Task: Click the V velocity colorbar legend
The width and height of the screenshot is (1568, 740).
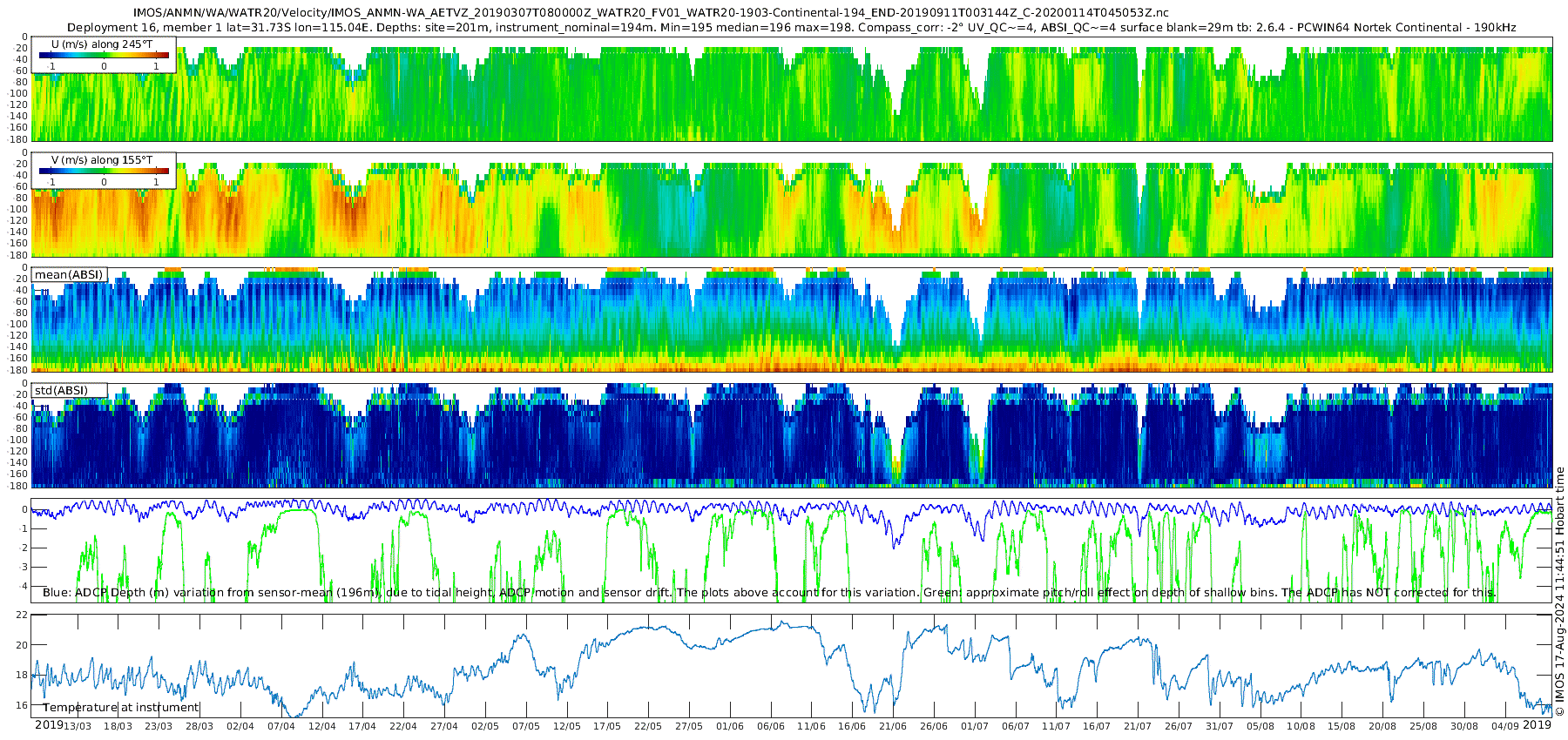Action: point(104,170)
